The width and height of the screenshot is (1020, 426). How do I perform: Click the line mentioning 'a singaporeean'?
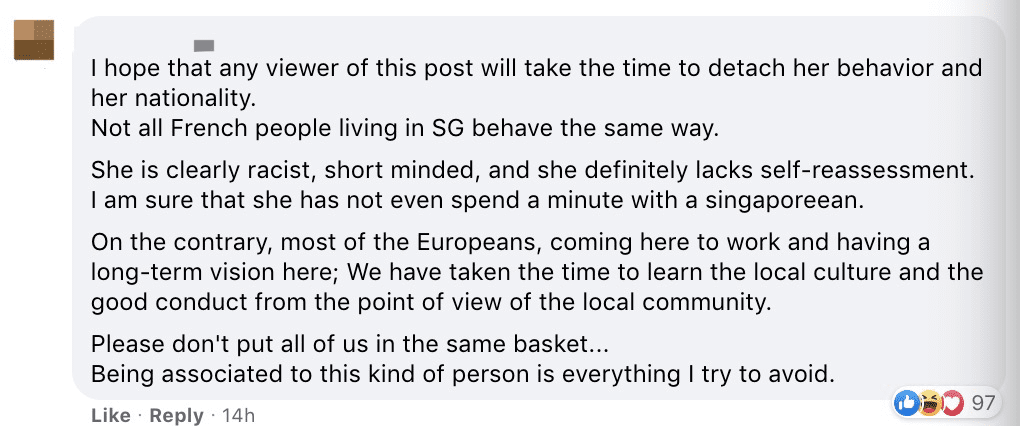476,201
